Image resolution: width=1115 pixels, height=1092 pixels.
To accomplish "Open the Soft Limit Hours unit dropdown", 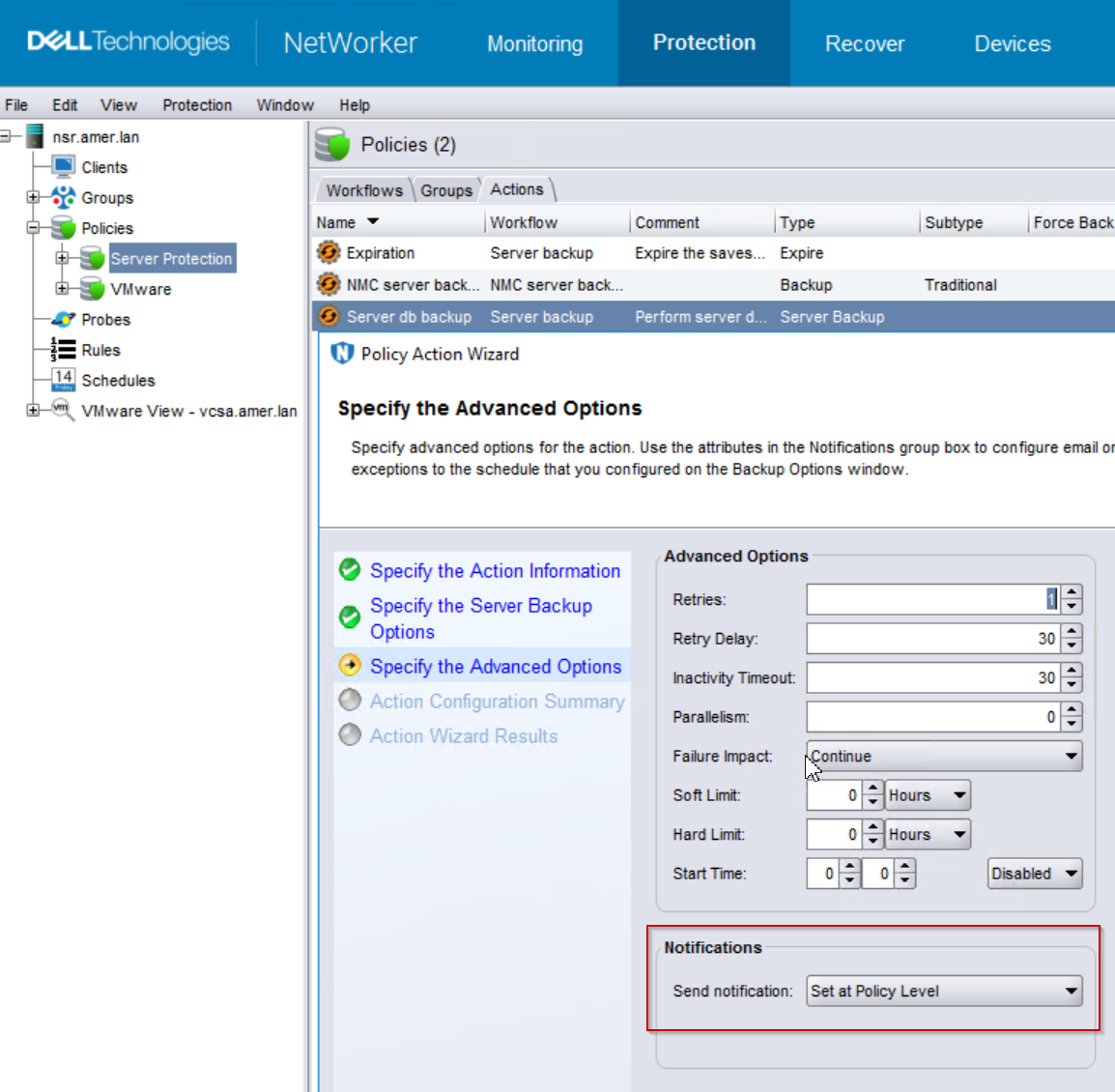I will tap(958, 795).
